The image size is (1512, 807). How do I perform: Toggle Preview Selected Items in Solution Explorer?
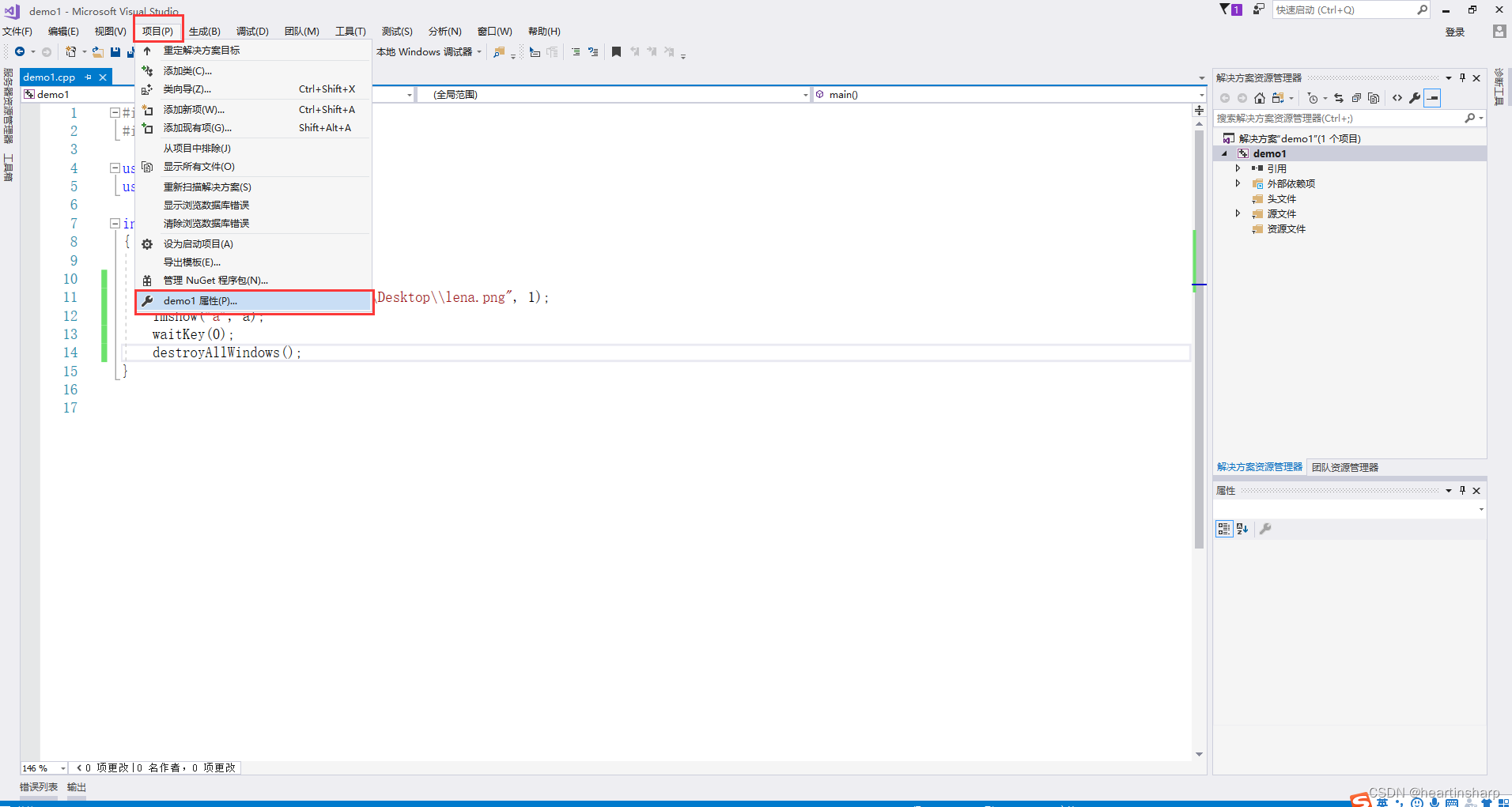[x=1374, y=97]
